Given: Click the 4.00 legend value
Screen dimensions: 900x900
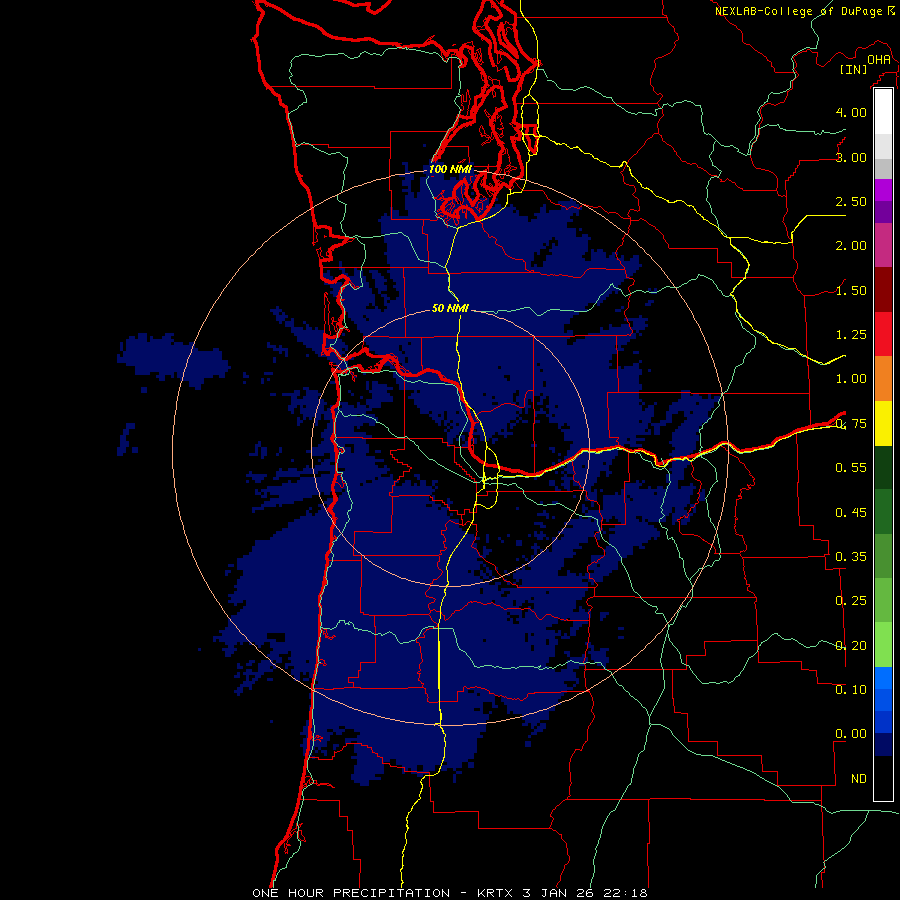Looking at the screenshot, I should pos(851,112).
